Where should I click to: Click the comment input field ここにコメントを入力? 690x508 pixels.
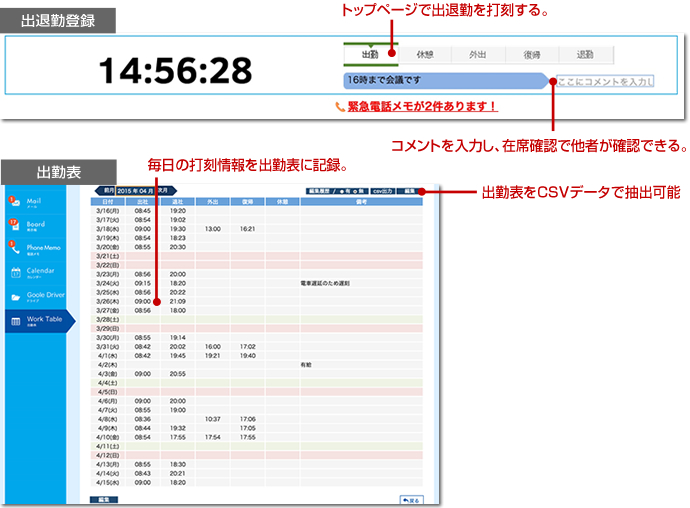tap(605, 81)
